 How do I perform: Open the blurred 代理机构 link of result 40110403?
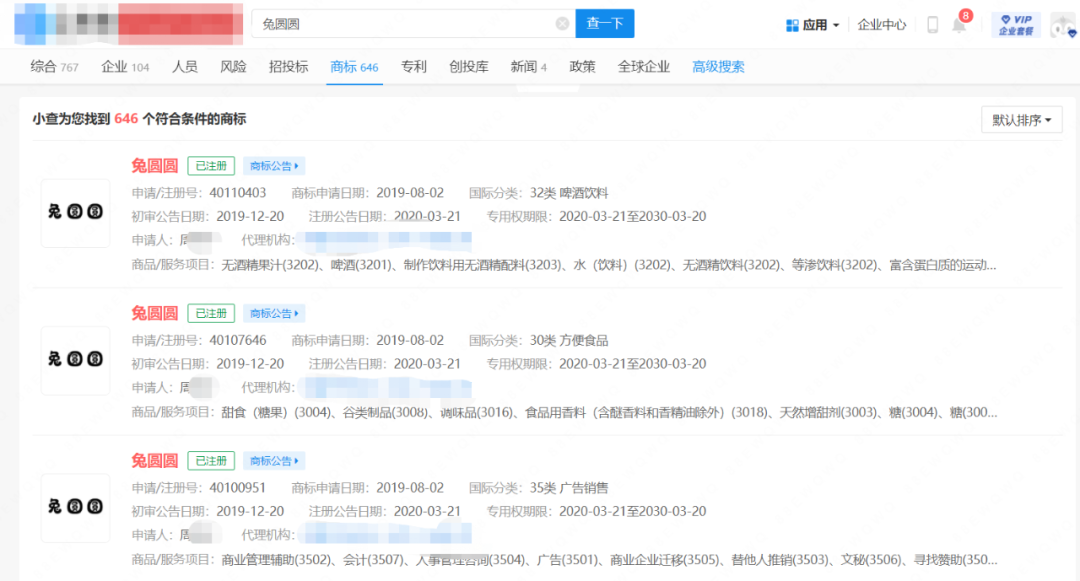(x=388, y=240)
